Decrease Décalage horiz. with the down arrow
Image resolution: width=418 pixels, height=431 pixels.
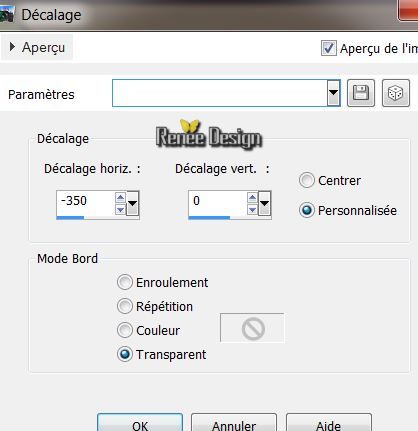[120, 210]
